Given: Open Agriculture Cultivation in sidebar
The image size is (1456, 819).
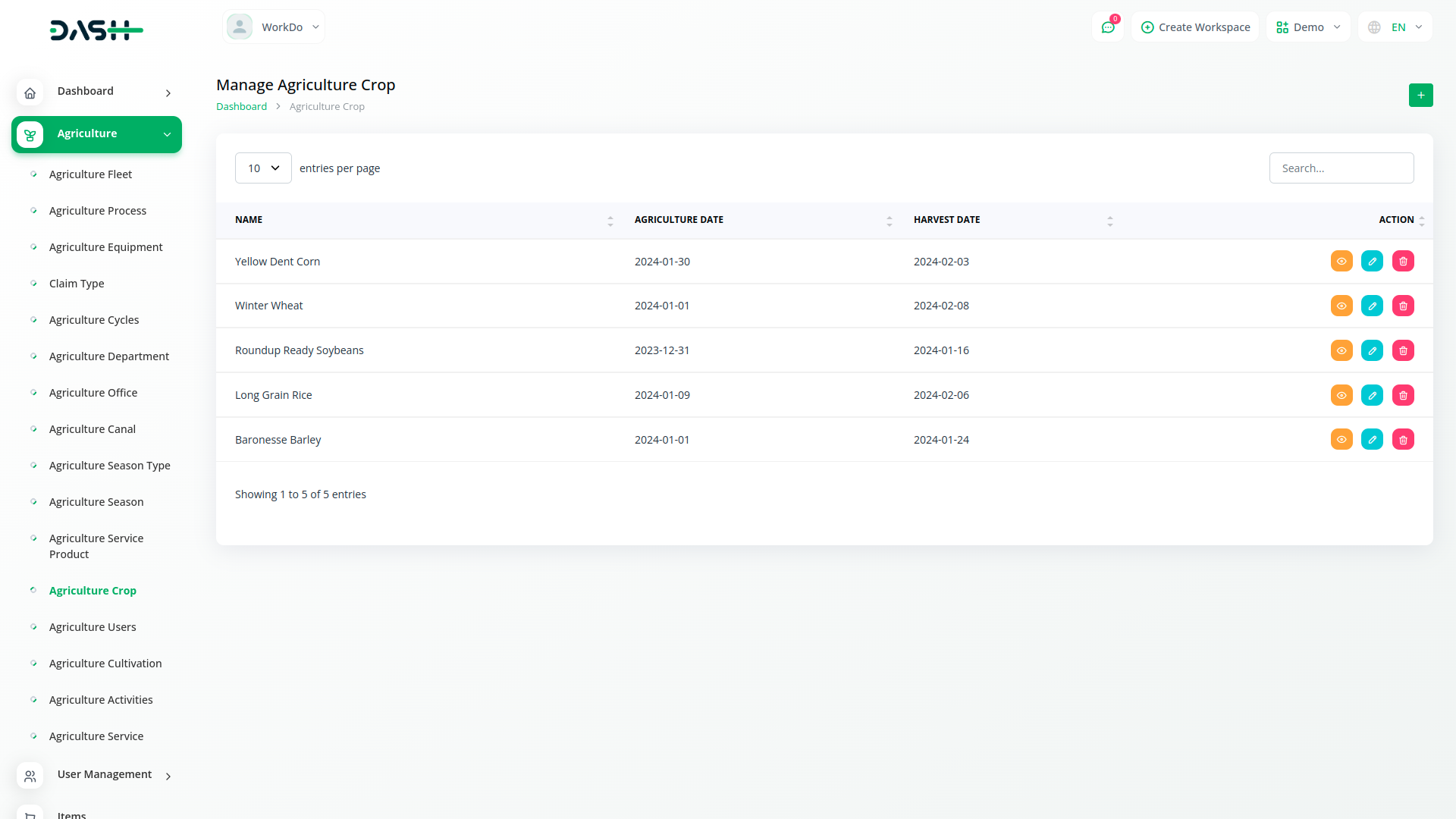Looking at the screenshot, I should point(105,664).
